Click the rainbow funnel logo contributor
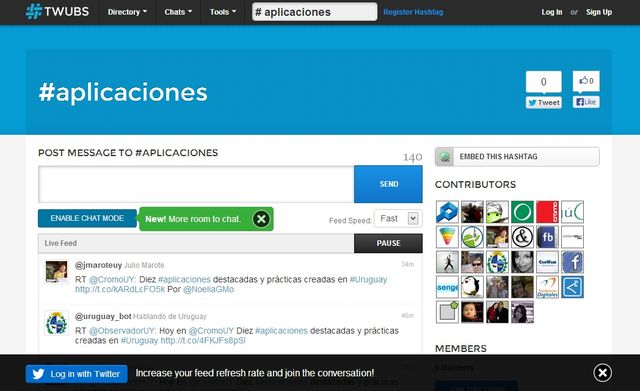The image size is (640, 391). 447,237
